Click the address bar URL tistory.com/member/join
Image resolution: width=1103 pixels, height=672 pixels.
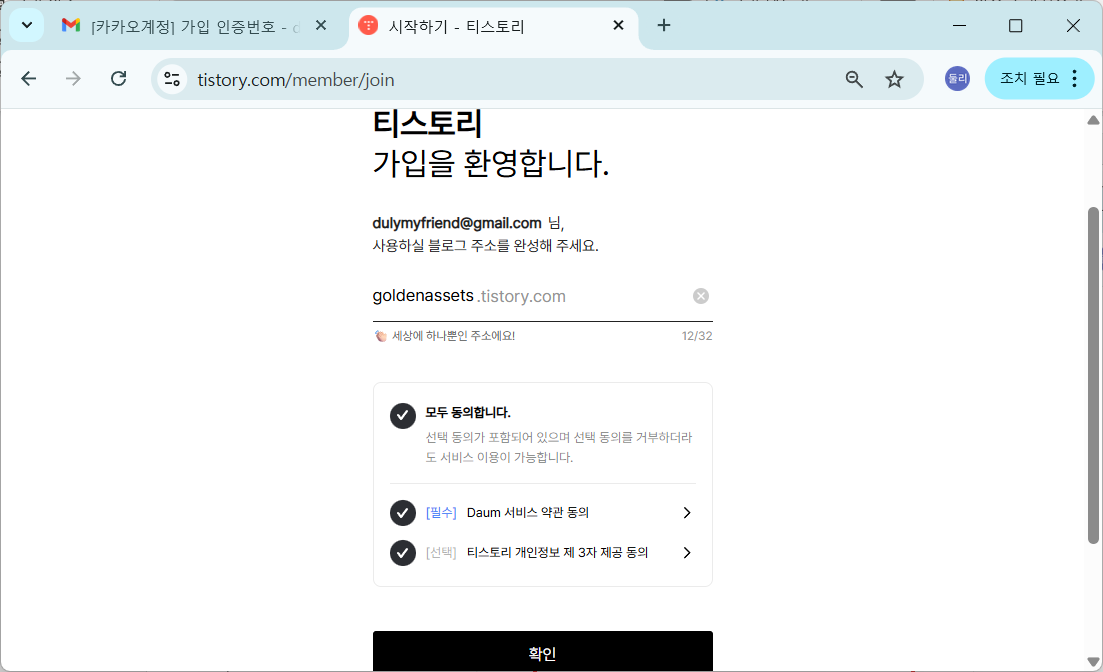pyautogui.click(x=295, y=80)
